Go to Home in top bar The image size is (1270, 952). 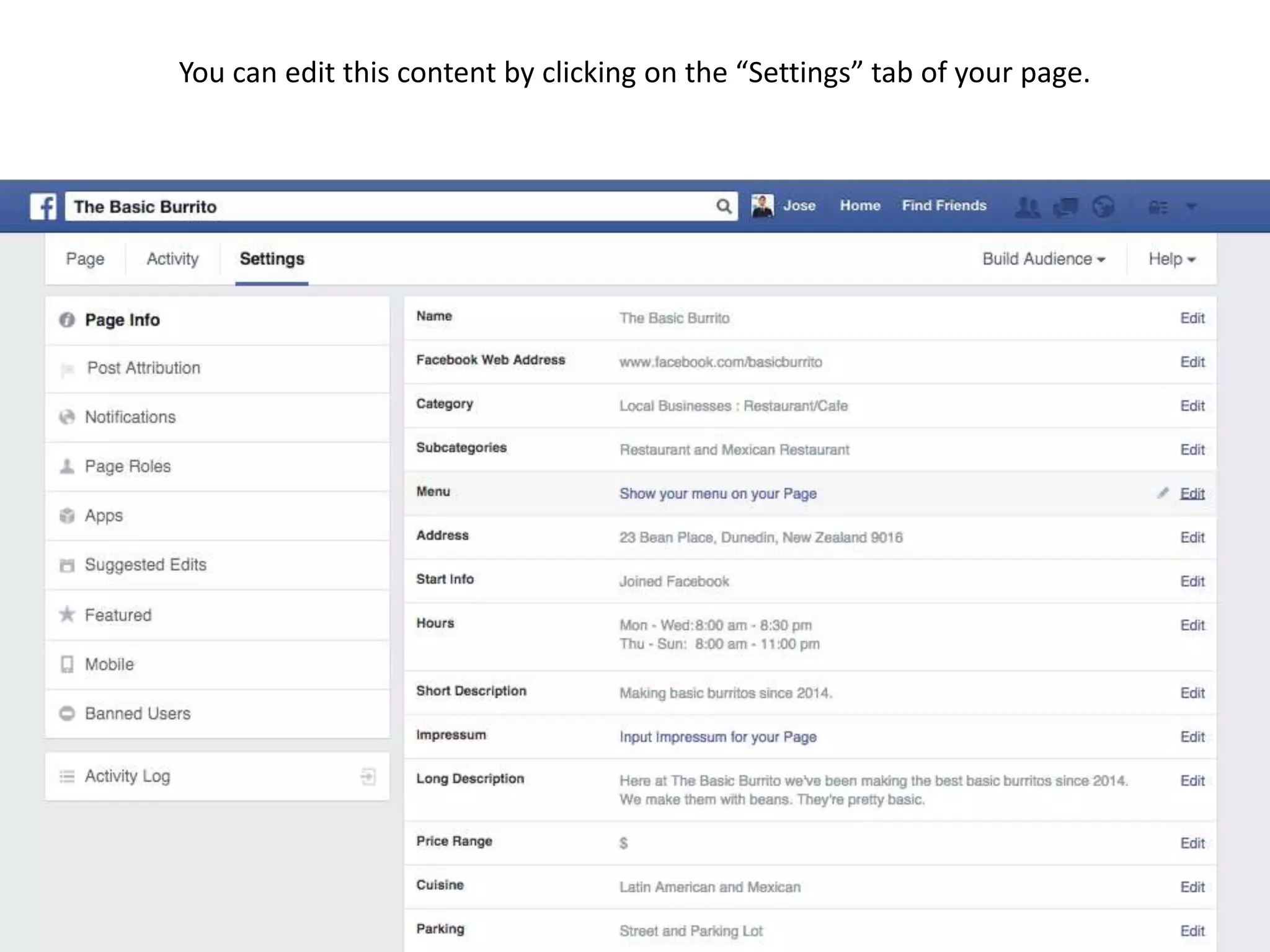(860, 206)
